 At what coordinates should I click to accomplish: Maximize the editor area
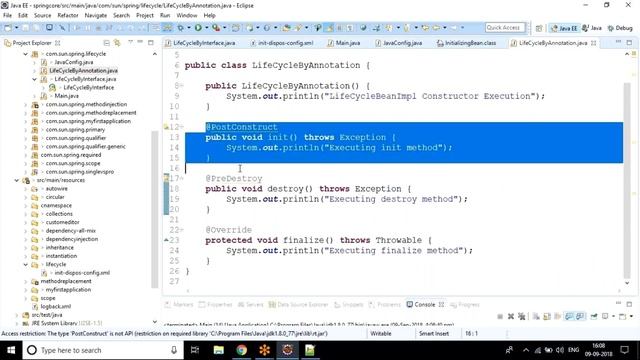point(629,42)
